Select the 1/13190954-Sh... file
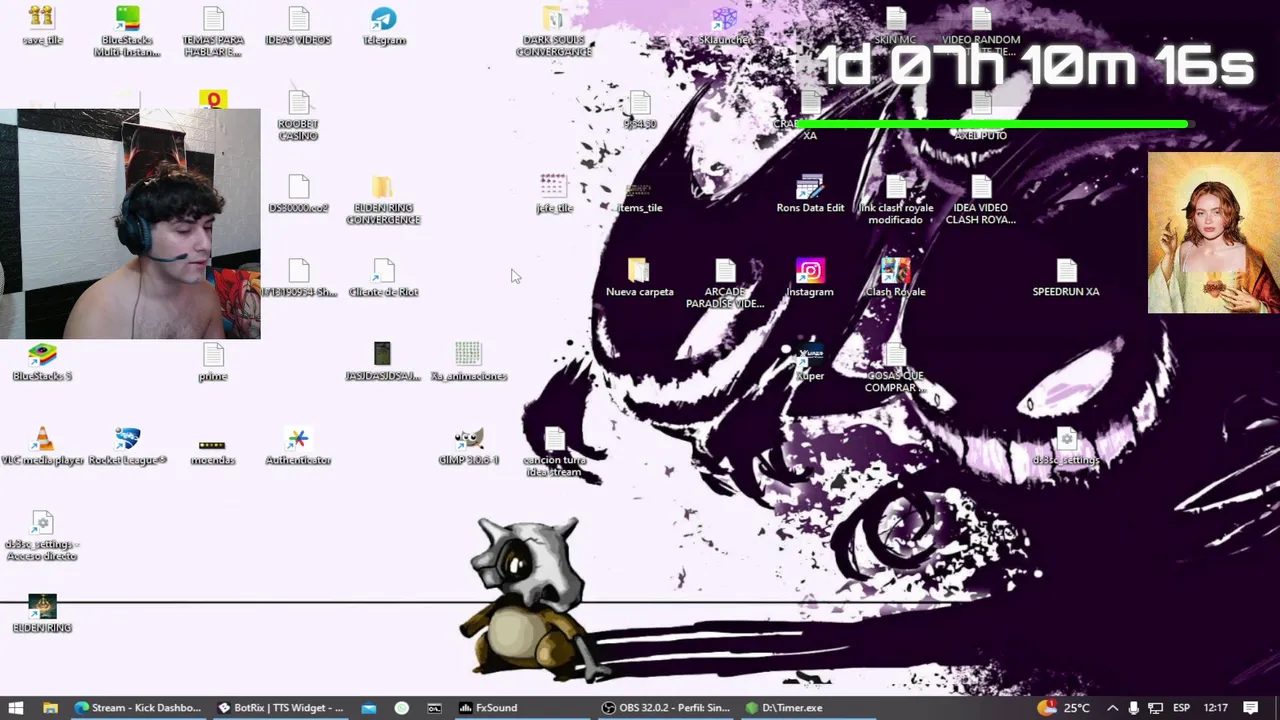 coord(298,278)
